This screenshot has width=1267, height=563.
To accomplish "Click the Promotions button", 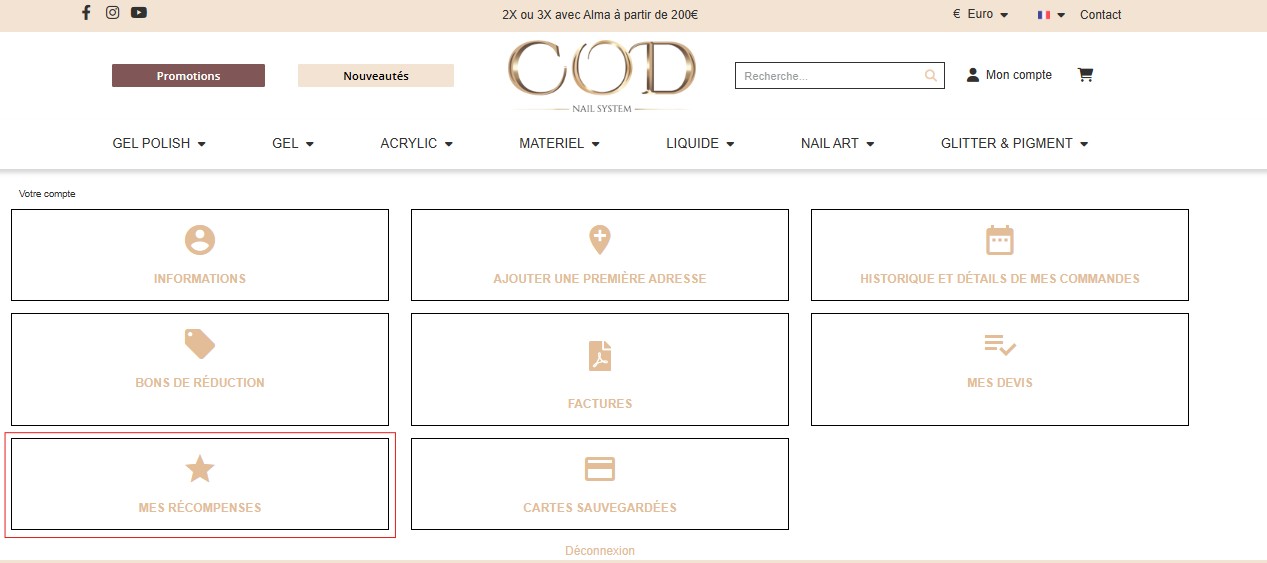I will tap(188, 76).
